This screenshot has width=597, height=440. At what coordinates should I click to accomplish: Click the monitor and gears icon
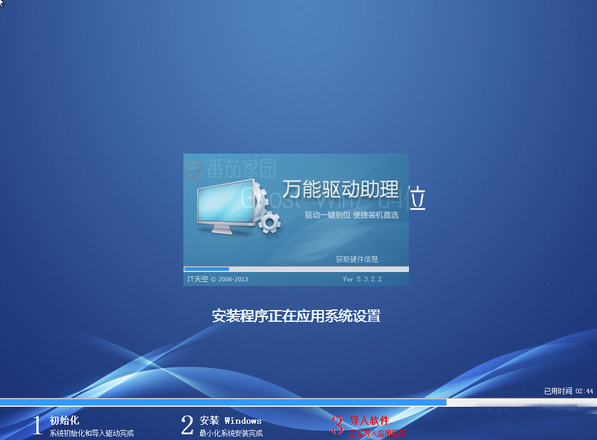point(239,207)
